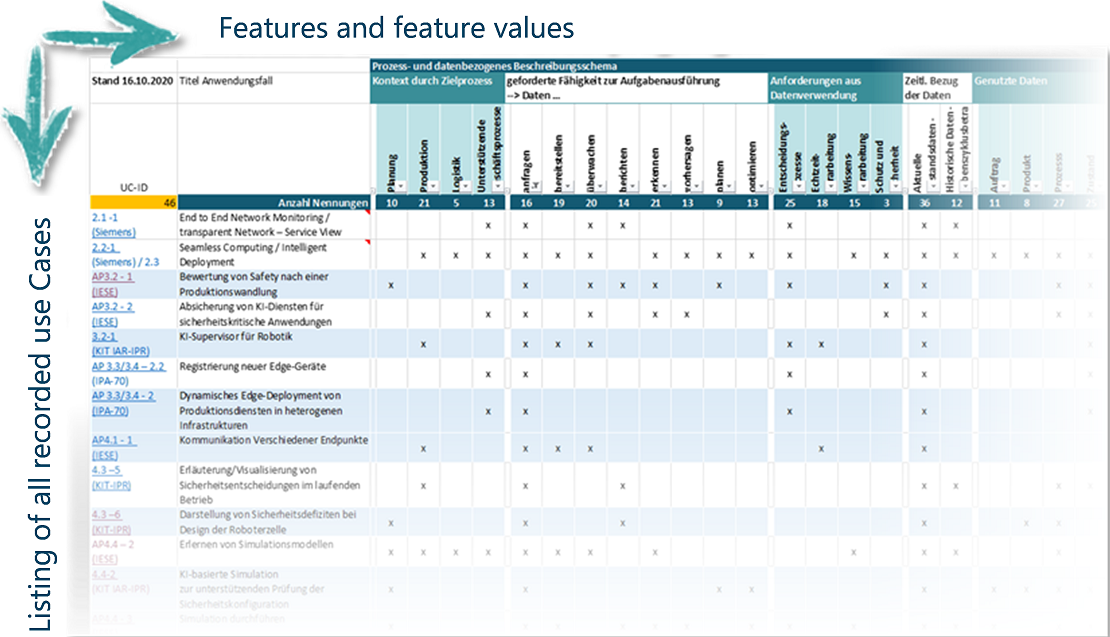Open the AP3.2 - 1 use case link
Screen dimensions: 1110x637
[112, 277]
